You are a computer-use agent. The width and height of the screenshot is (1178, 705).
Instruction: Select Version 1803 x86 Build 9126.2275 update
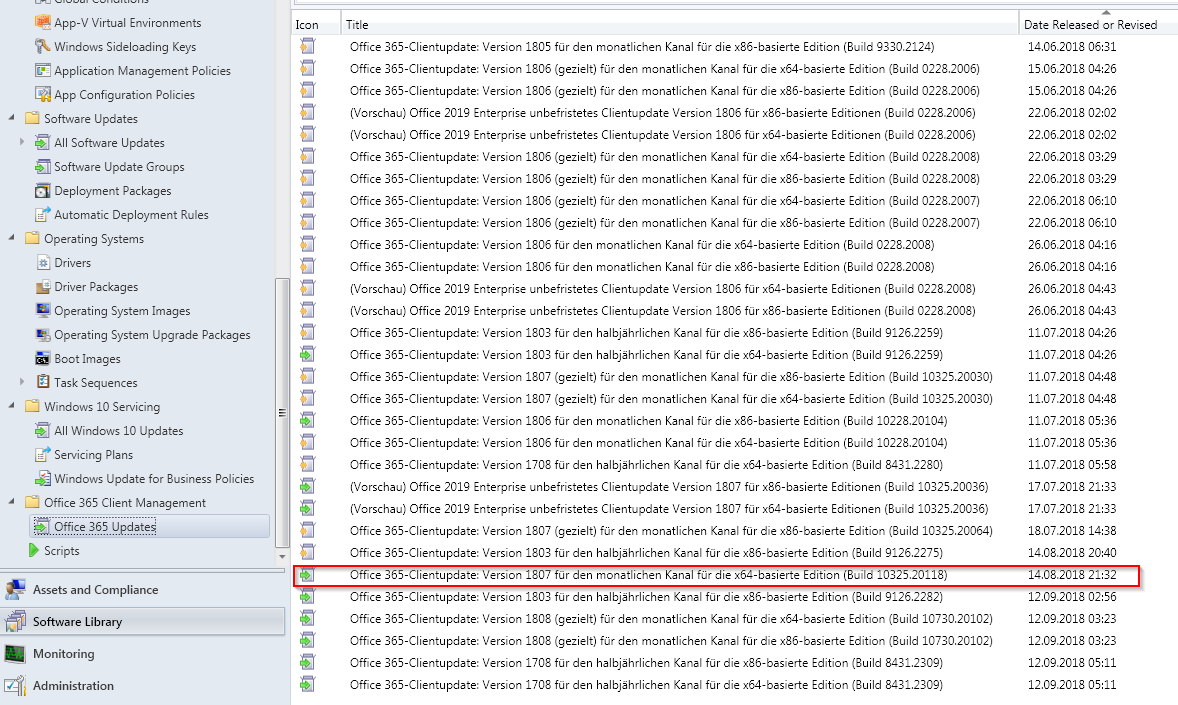tap(646, 552)
